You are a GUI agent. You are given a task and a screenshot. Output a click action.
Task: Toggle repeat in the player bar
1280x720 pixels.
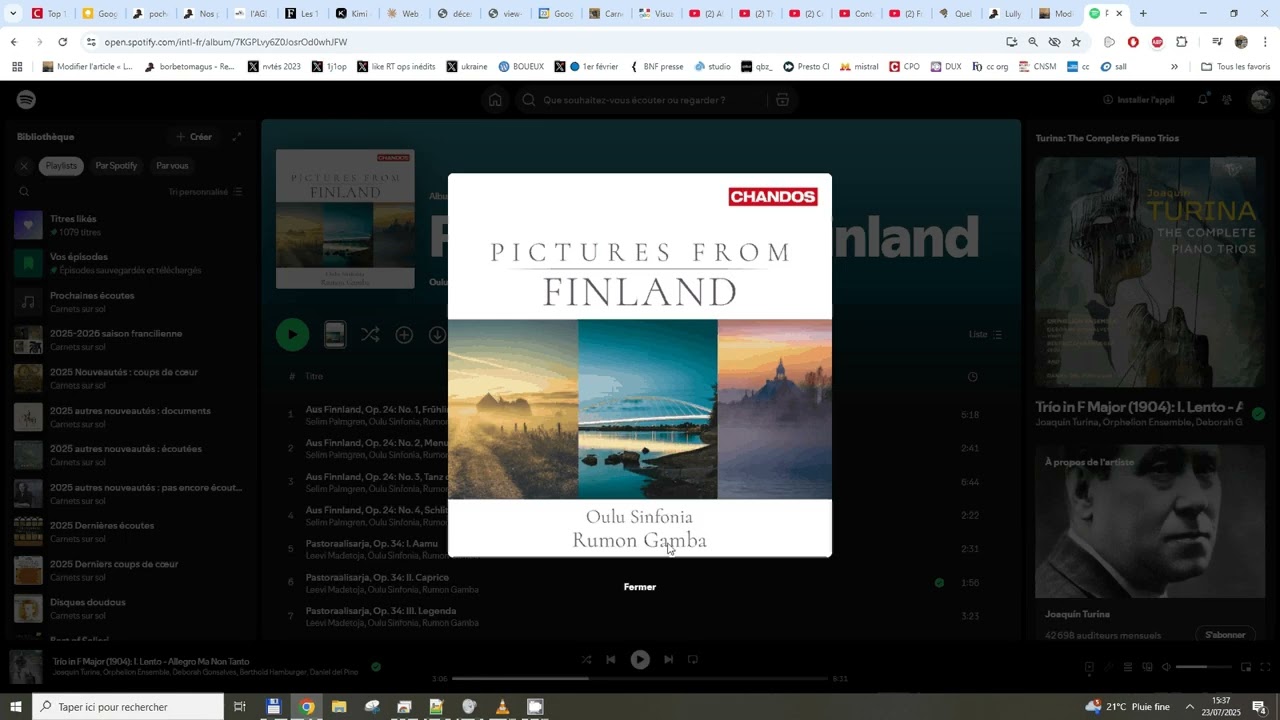tap(692, 659)
